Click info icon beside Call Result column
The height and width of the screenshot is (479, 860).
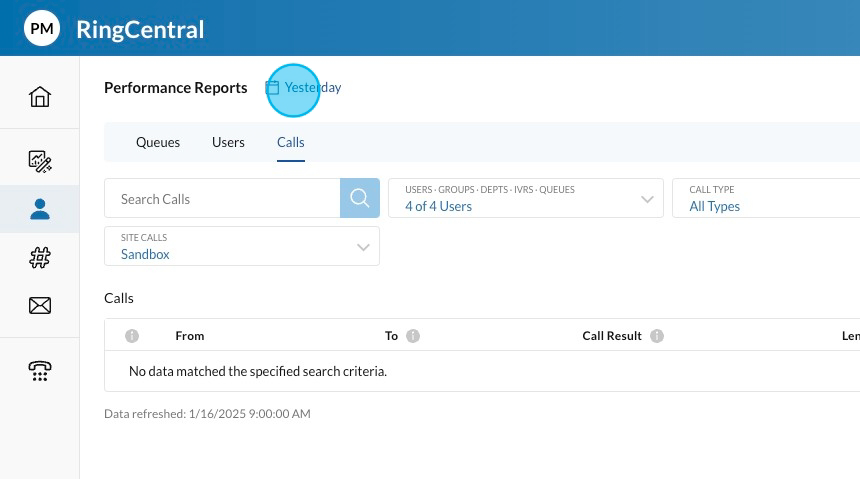(x=657, y=336)
